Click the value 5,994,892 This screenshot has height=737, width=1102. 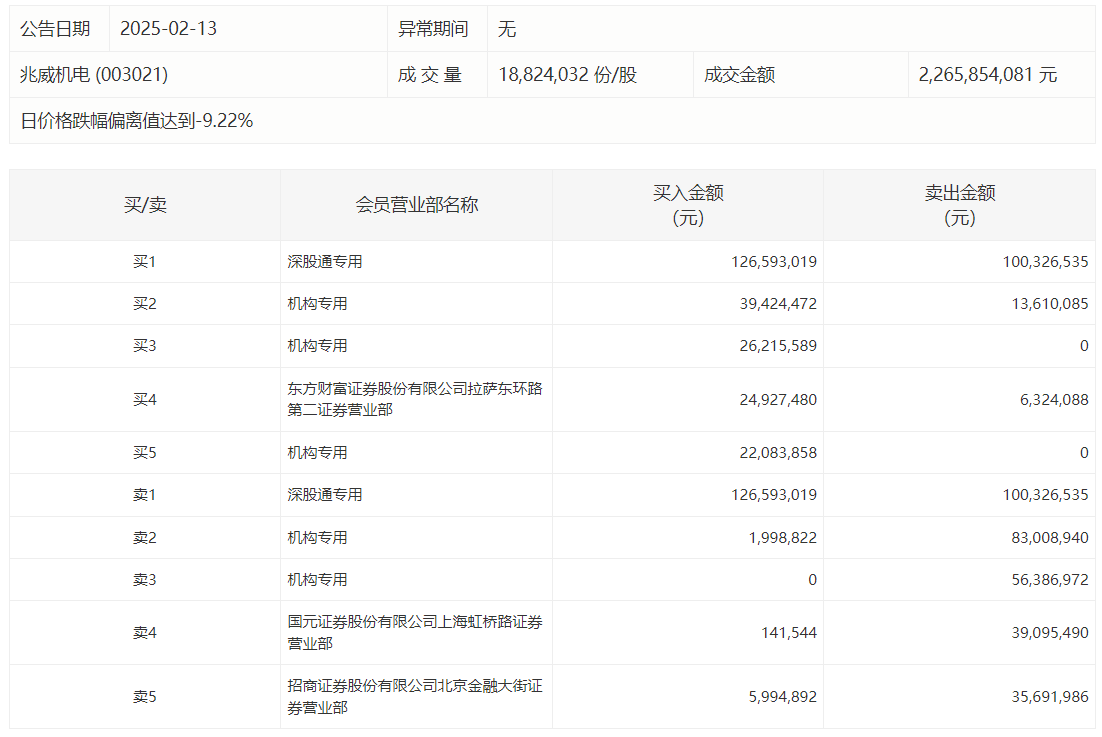click(x=782, y=698)
